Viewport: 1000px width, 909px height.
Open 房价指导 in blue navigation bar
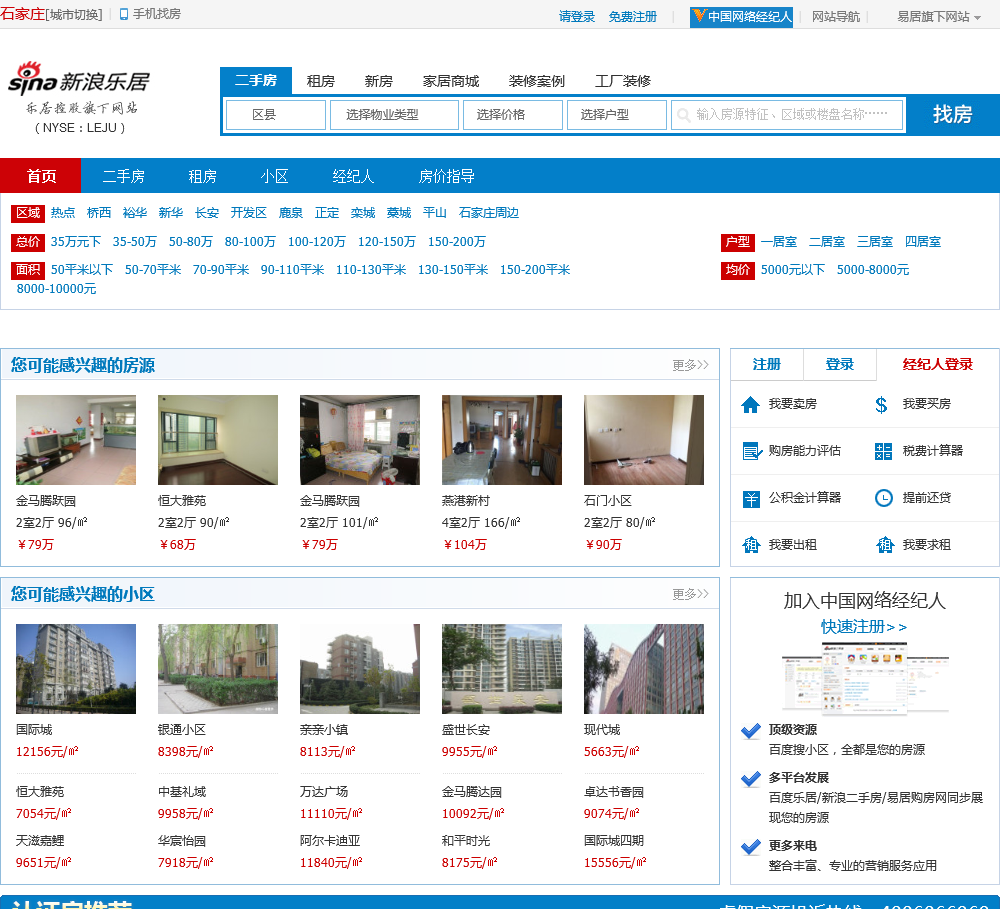pyautogui.click(x=446, y=176)
